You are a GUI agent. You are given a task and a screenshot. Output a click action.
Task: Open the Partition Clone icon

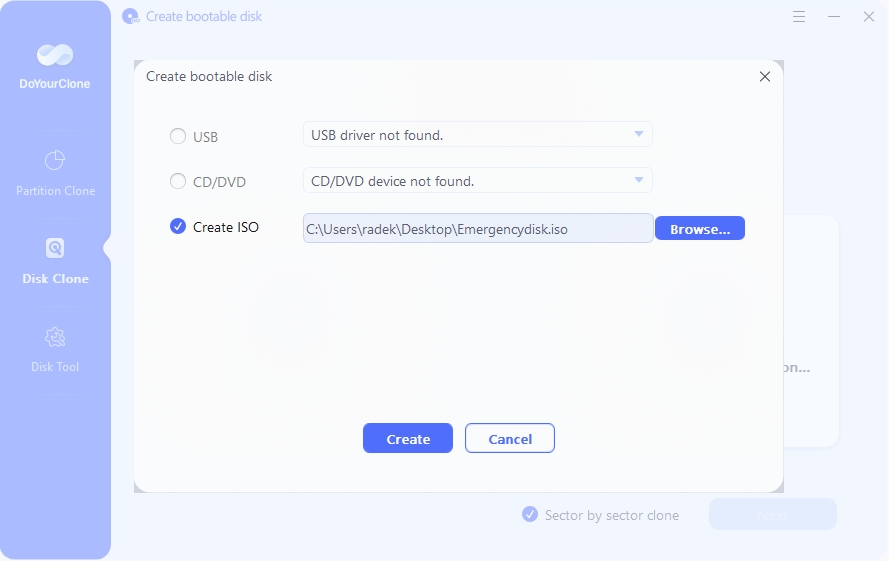tap(55, 161)
